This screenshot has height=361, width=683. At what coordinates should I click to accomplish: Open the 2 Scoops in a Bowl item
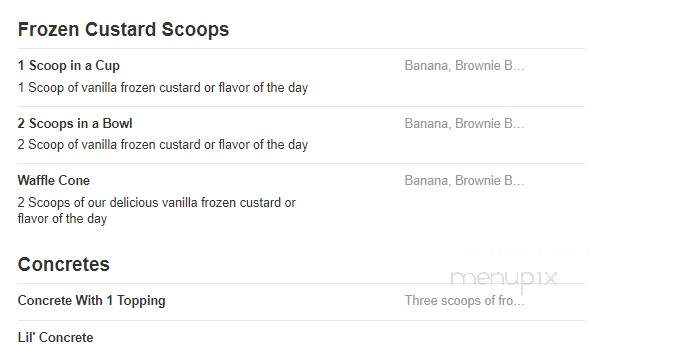[75, 124]
